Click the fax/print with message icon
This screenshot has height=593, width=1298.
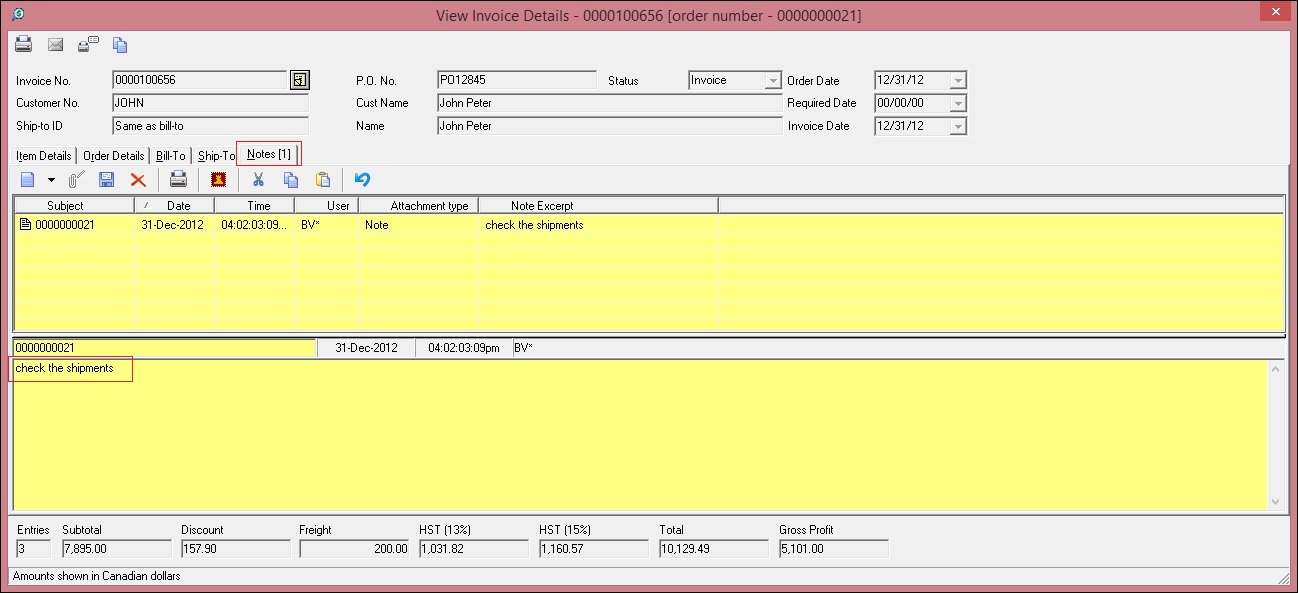tap(88, 44)
